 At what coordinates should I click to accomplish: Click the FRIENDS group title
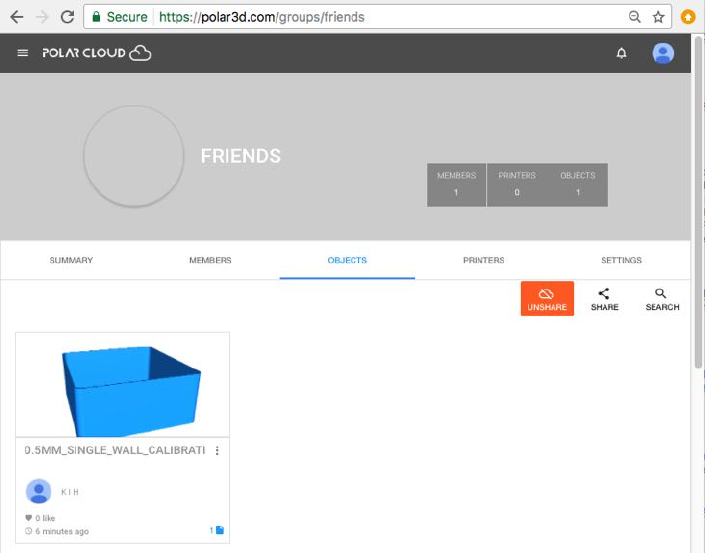[241, 156]
